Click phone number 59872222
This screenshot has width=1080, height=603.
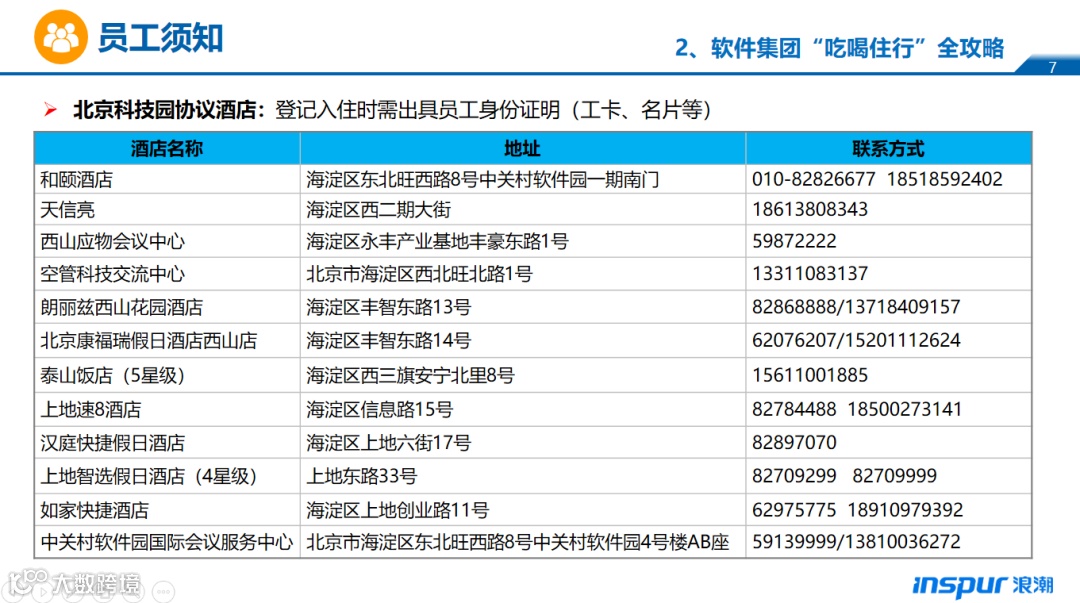(794, 241)
